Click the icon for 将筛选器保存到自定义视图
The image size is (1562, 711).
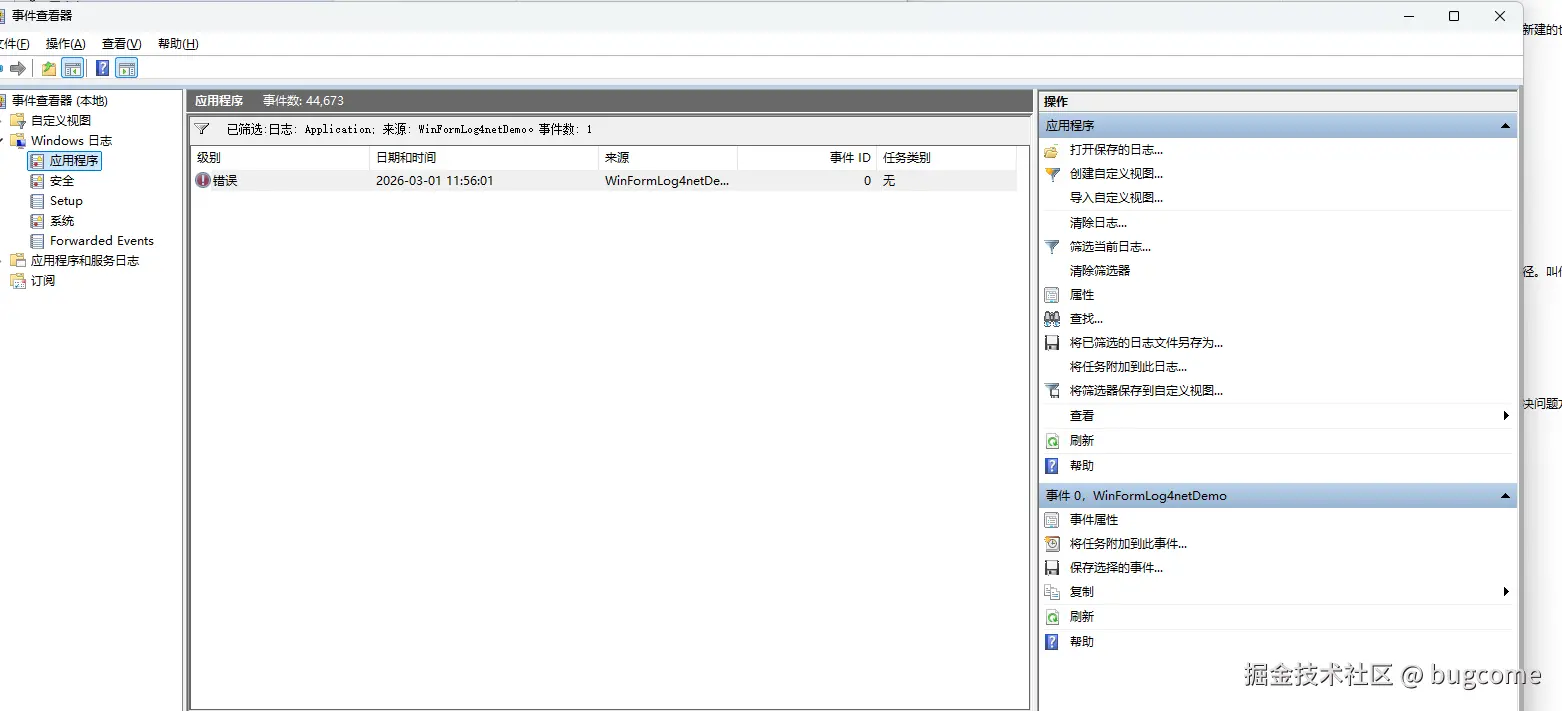1051,391
